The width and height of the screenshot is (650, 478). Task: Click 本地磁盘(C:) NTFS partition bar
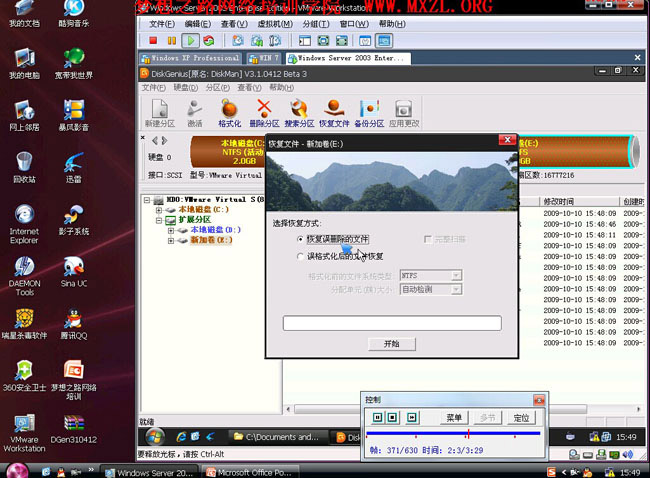228,152
